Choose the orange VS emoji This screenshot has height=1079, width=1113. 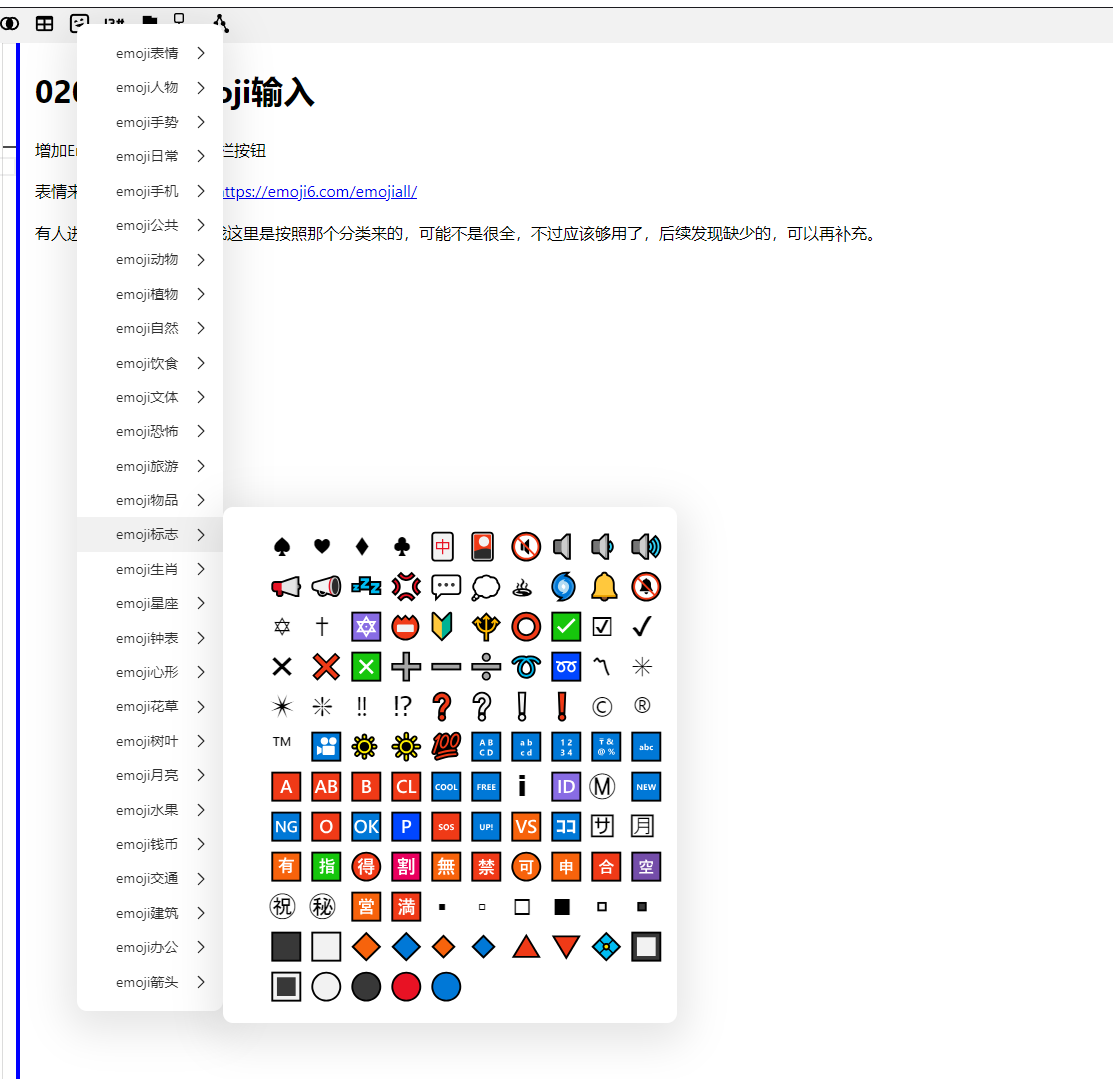(526, 827)
